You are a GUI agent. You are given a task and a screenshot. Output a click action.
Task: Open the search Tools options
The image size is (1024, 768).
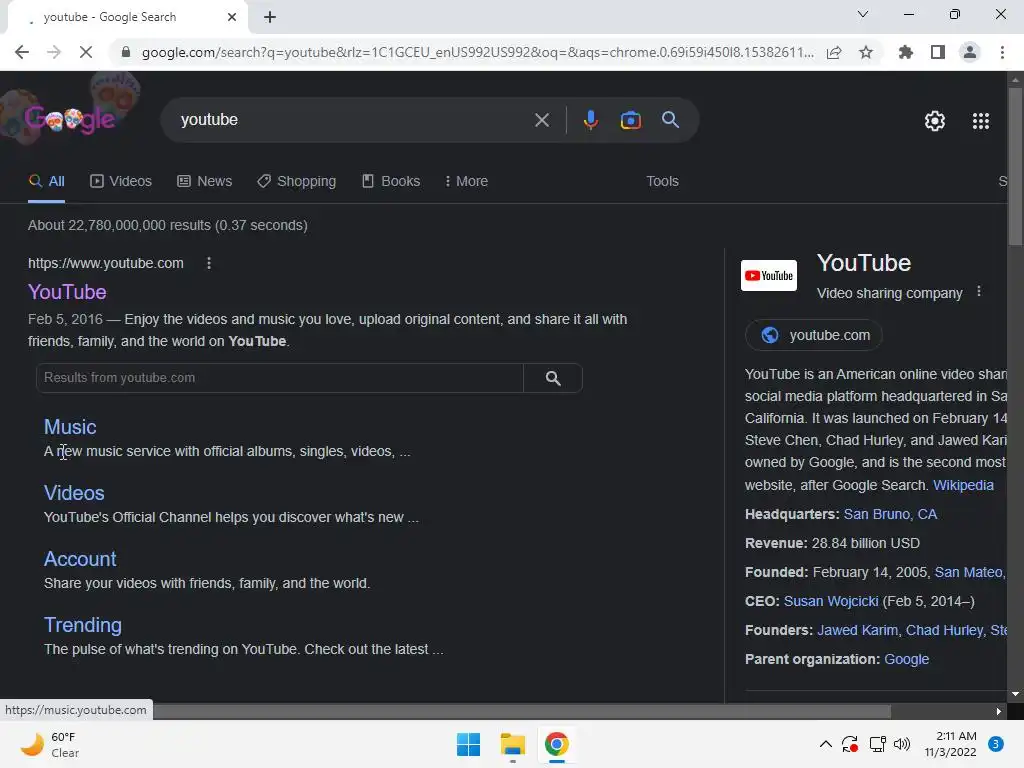click(x=662, y=181)
